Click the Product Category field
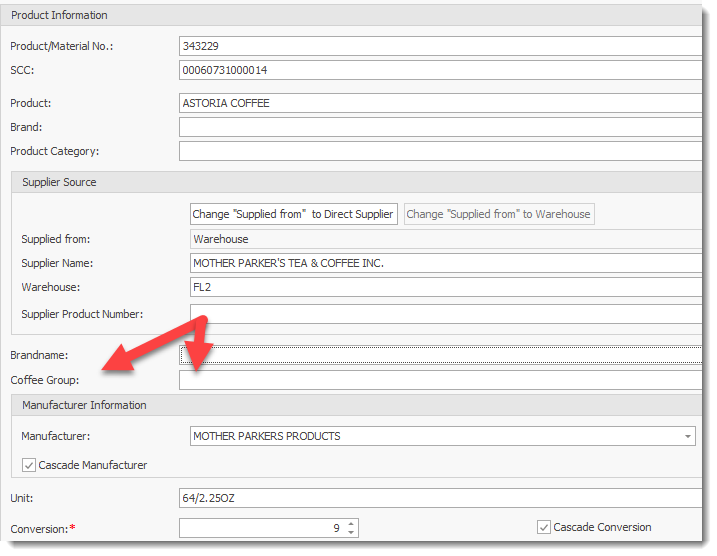The height and width of the screenshot is (556, 717). (440, 151)
